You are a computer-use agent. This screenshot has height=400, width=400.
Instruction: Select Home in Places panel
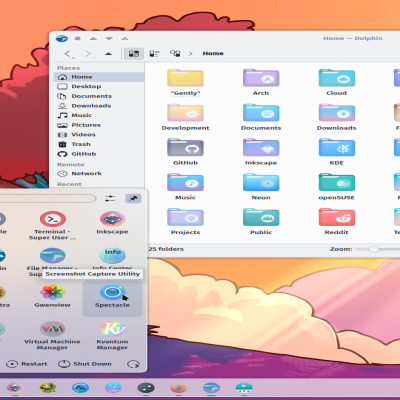click(99, 77)
